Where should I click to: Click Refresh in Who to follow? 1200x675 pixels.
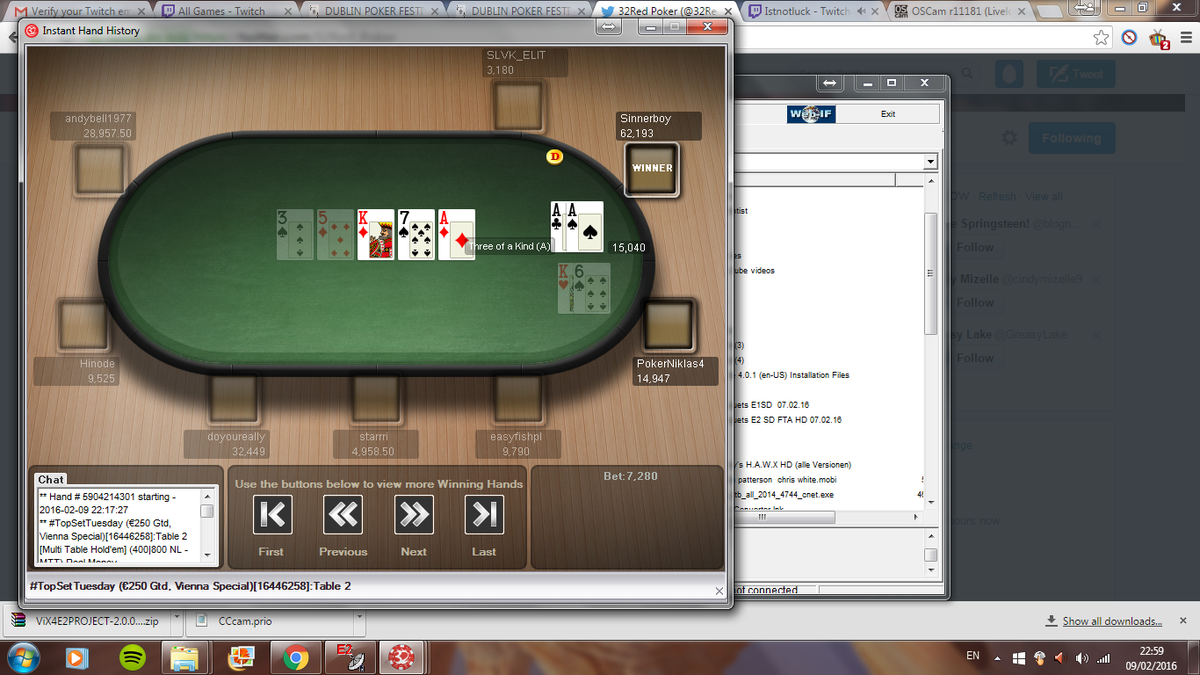(x=996, y=196)
